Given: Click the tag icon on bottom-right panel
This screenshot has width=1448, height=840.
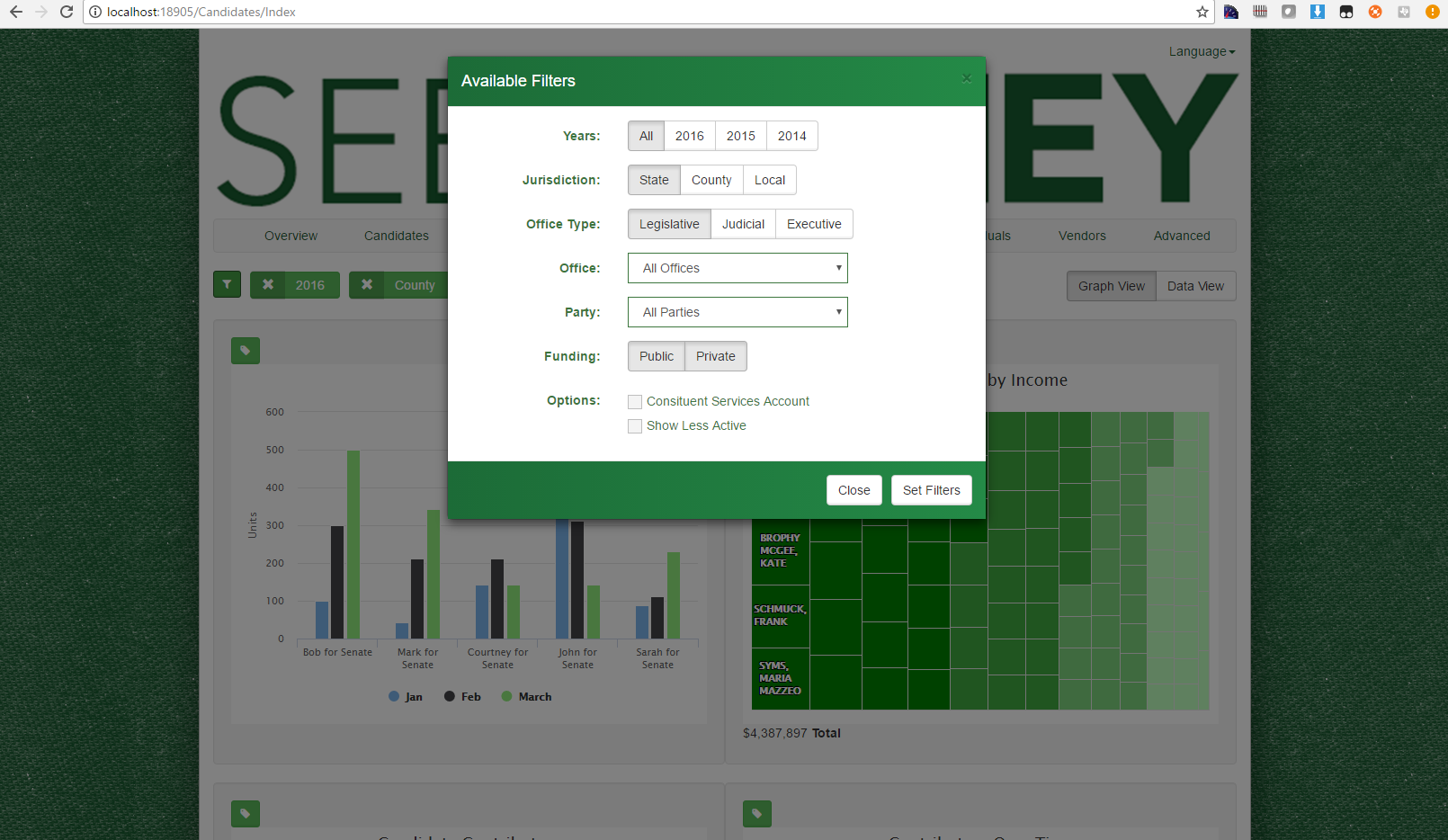Looking at the screenshot, I should [x=757, y=814].
